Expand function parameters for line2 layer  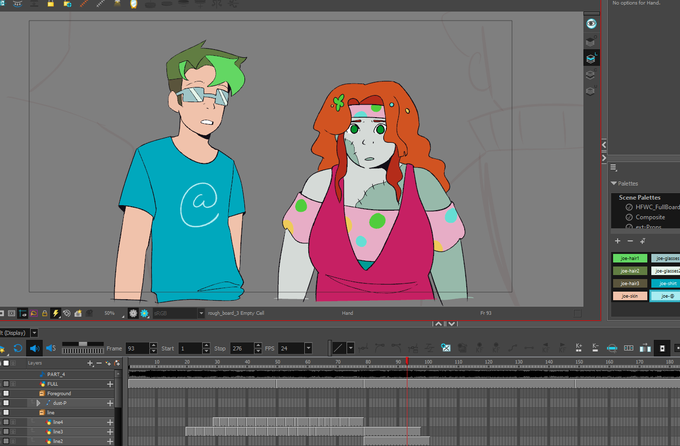[x=110, y=441]
